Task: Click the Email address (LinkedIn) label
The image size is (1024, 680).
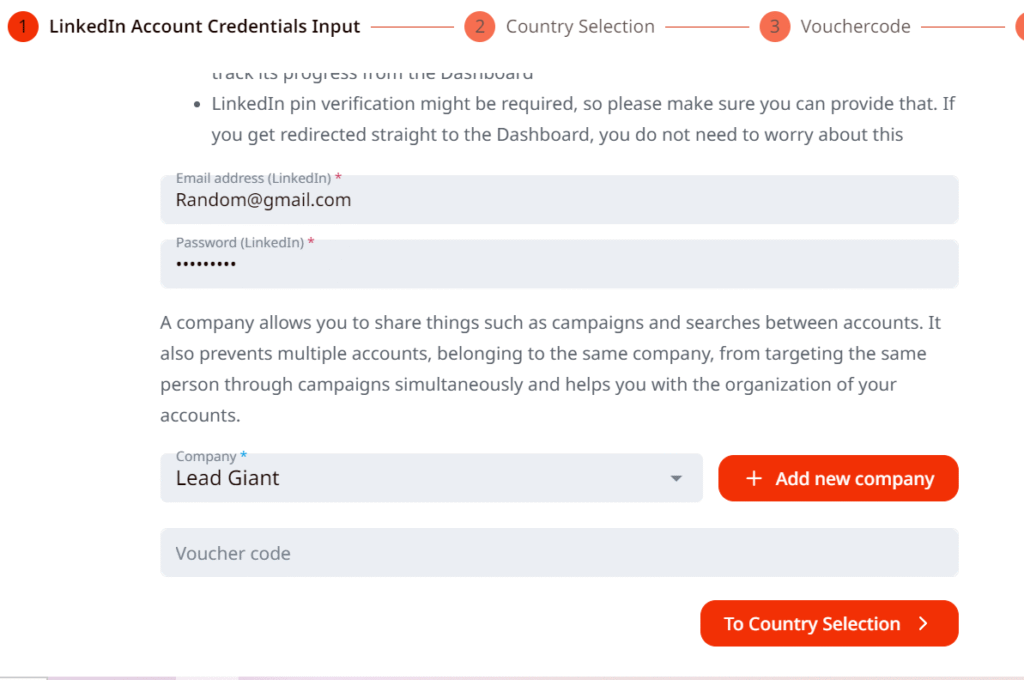Action: point(253,178)
